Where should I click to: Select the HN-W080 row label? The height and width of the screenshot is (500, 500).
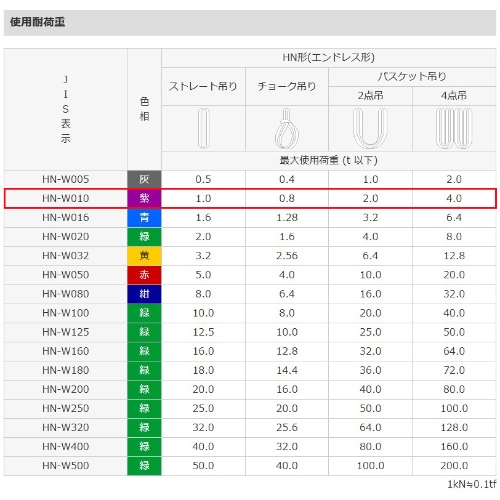pyautogui.click(x=66, y=294)
